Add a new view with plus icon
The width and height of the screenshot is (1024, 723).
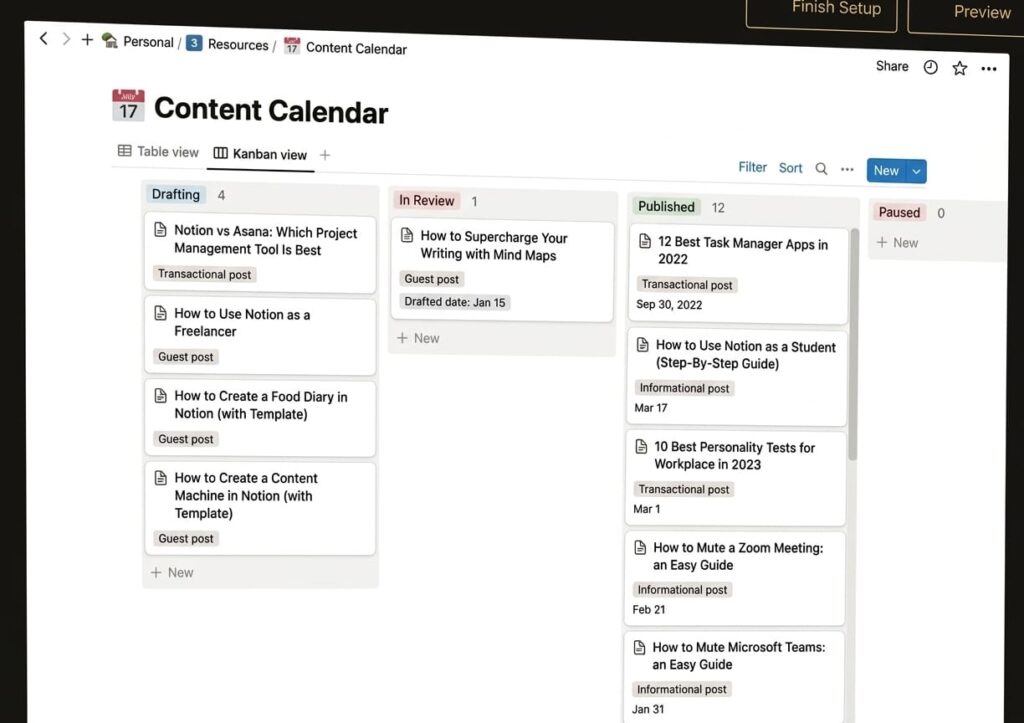325,155
